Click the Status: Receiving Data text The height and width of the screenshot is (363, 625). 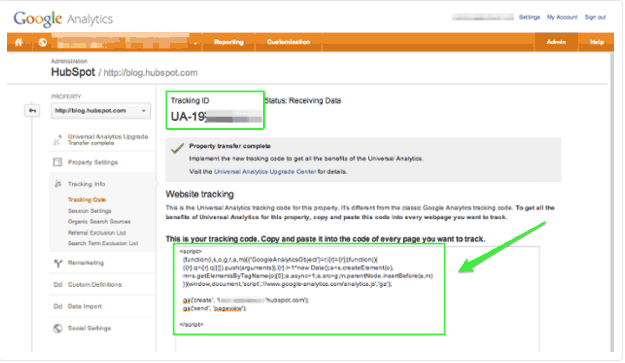303,100
